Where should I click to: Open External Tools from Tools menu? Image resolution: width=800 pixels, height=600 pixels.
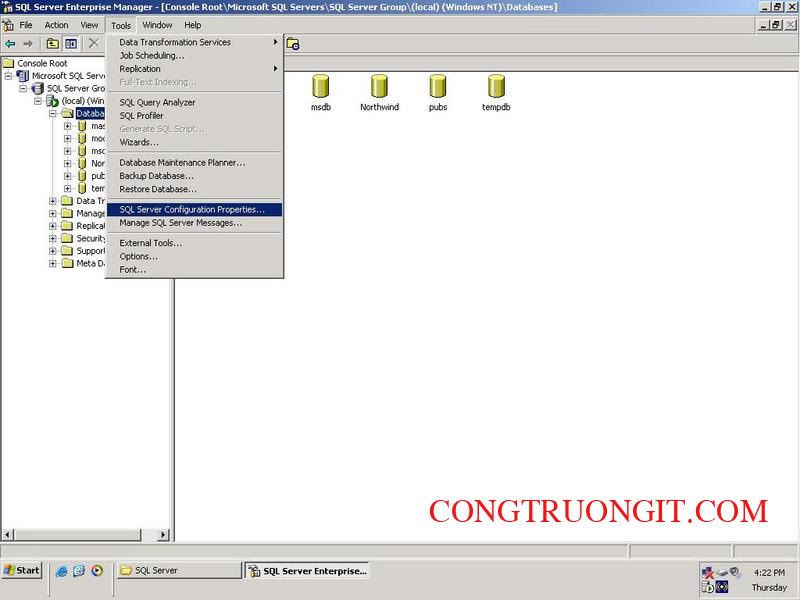[194, 243]
